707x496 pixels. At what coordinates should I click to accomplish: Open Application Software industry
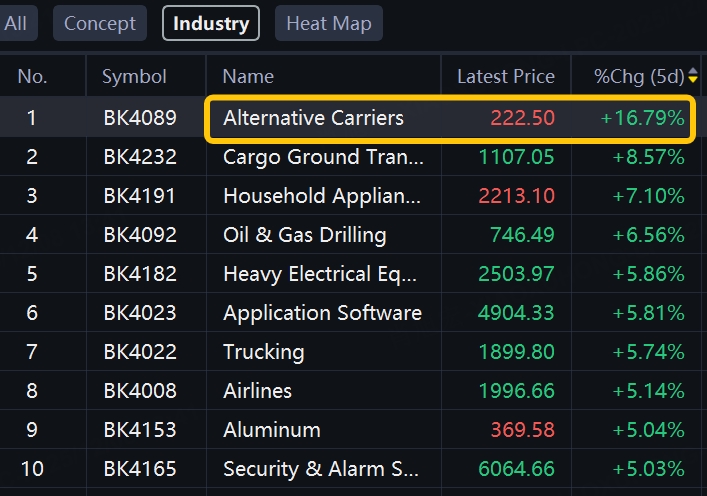(322, 313)
